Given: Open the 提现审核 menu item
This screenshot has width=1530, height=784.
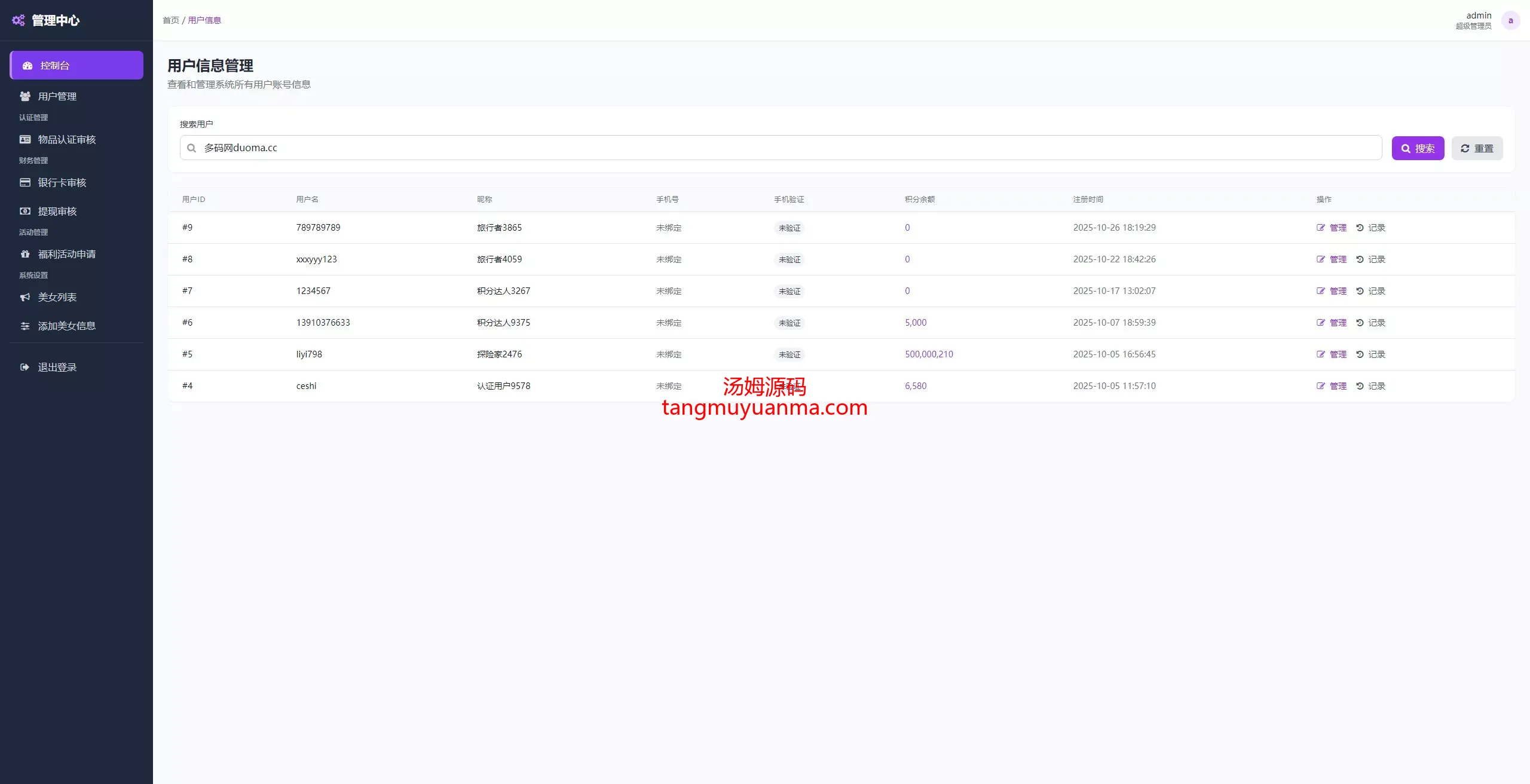Looking at the screenshot, I should pos(57,211).
